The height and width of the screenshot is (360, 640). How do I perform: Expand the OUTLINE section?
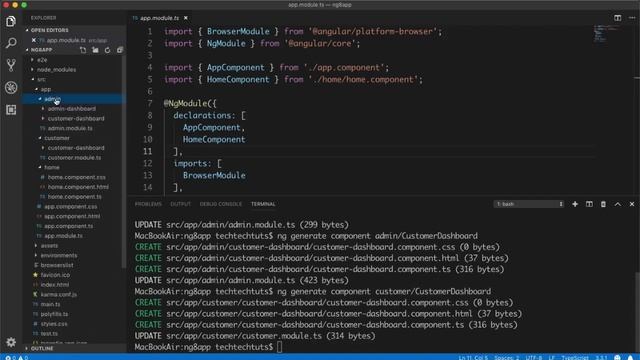pyautogui.click(x=42, y=349)
